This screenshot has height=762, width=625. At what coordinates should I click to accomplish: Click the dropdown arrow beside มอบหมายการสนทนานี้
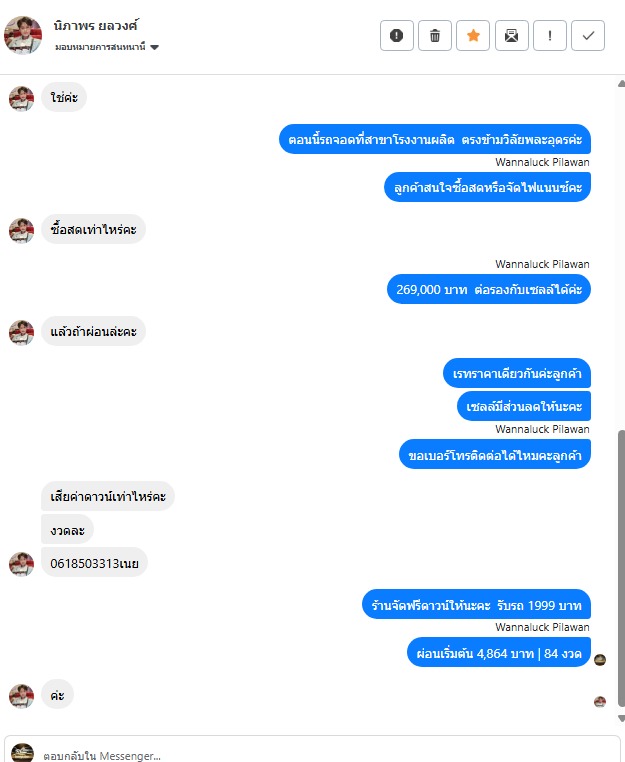(155, 47)
